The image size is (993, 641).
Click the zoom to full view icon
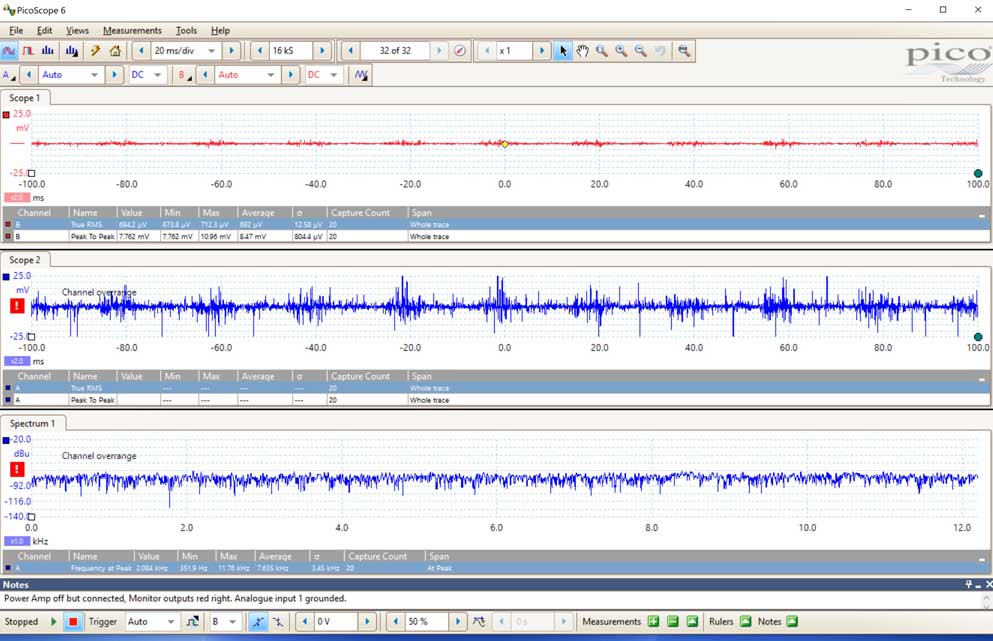(x=684, y=51)
